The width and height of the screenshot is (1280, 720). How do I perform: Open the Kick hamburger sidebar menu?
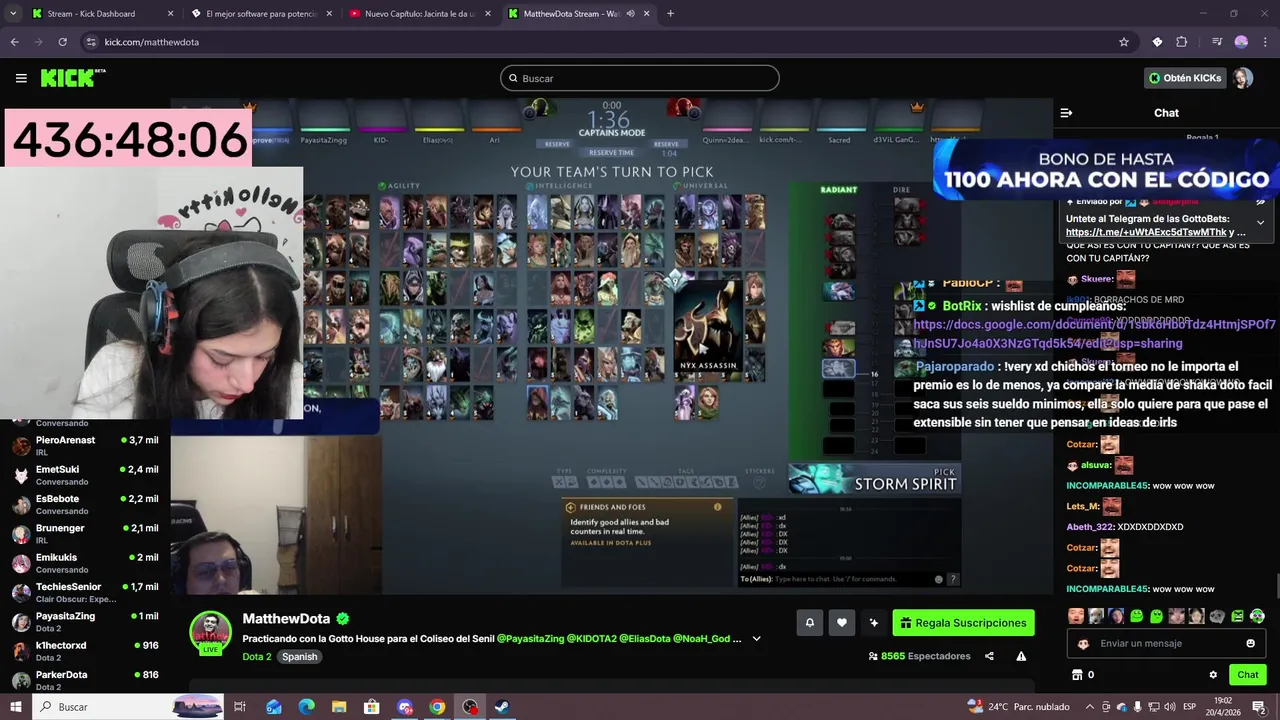coord(21,78)
